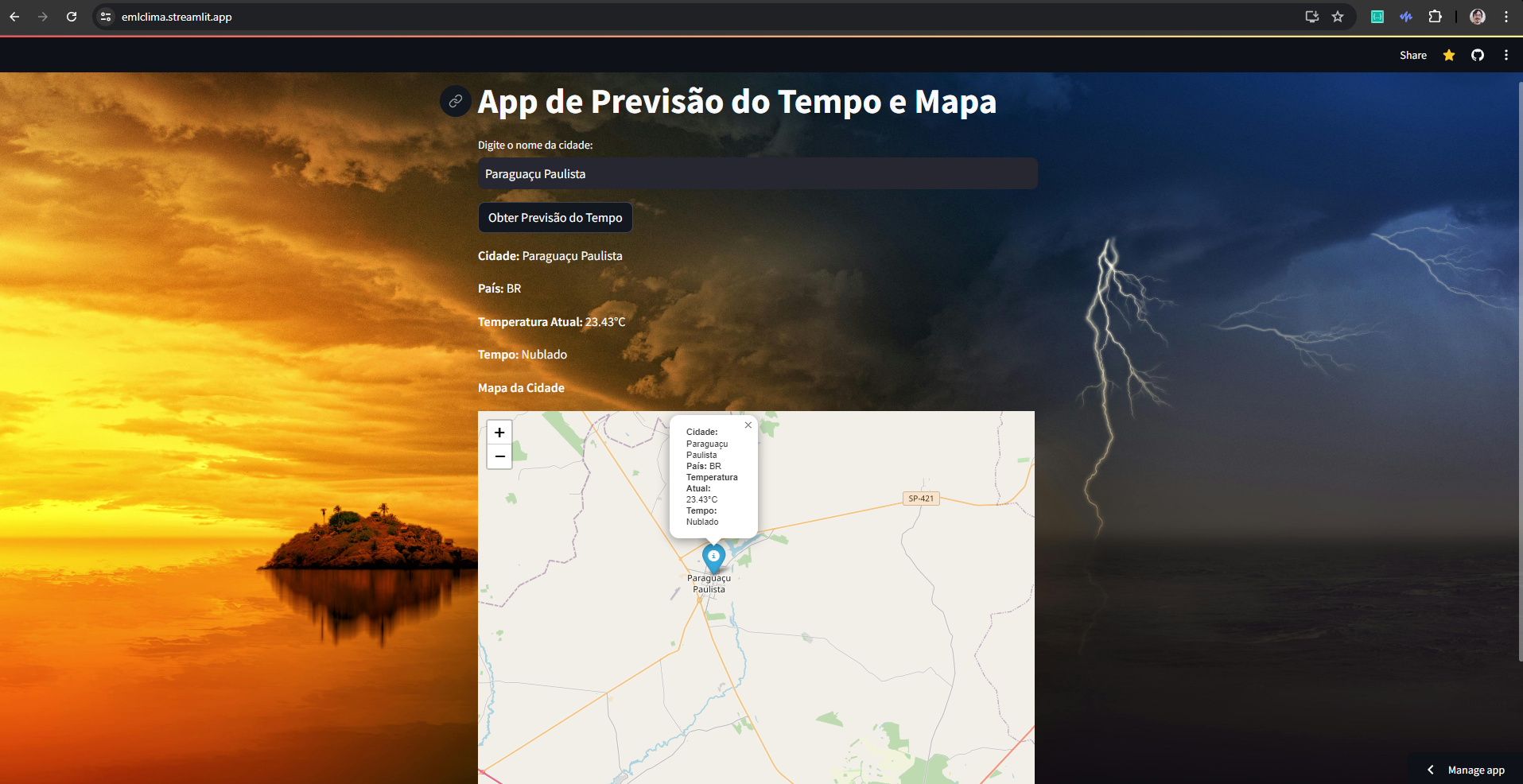Viewport: 1523px width, 784px height.
Task: Open the Chrome profile avatar
Action: point(1478,17)
